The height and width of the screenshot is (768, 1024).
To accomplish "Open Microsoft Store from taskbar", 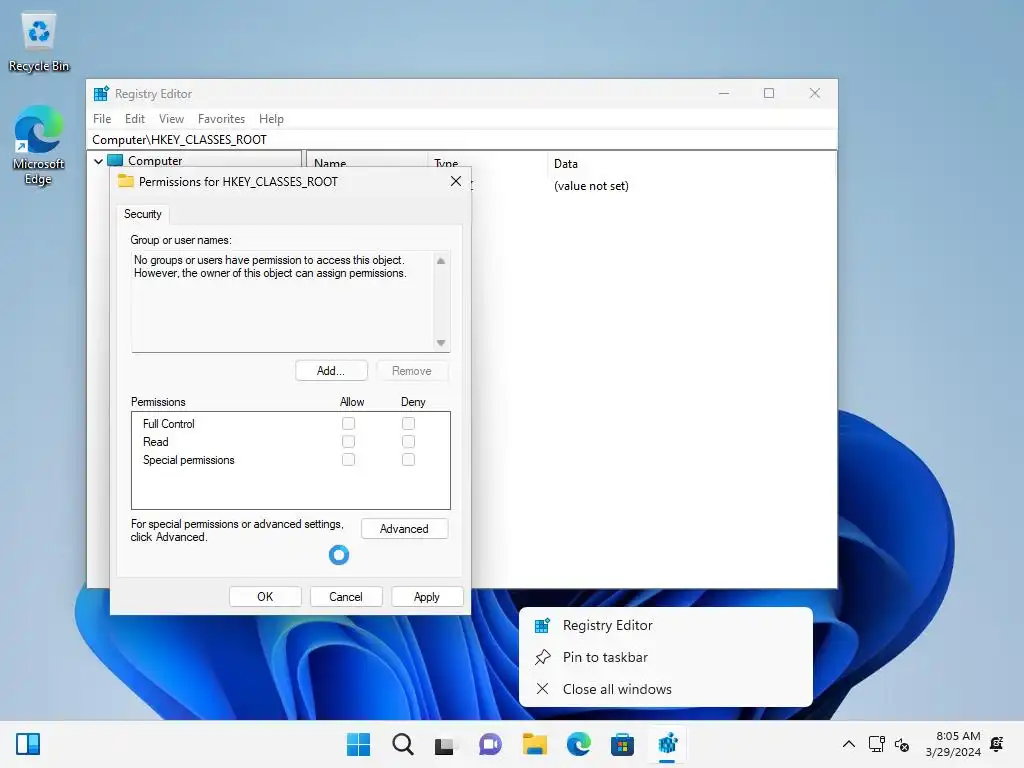I will pos(622,744).
